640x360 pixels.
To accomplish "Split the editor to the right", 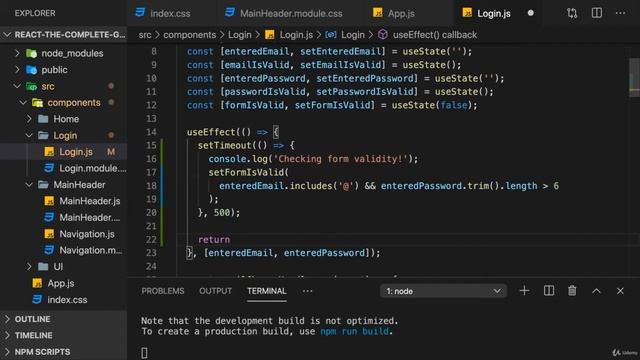I will pyautogui.click(x=596, y=13).
